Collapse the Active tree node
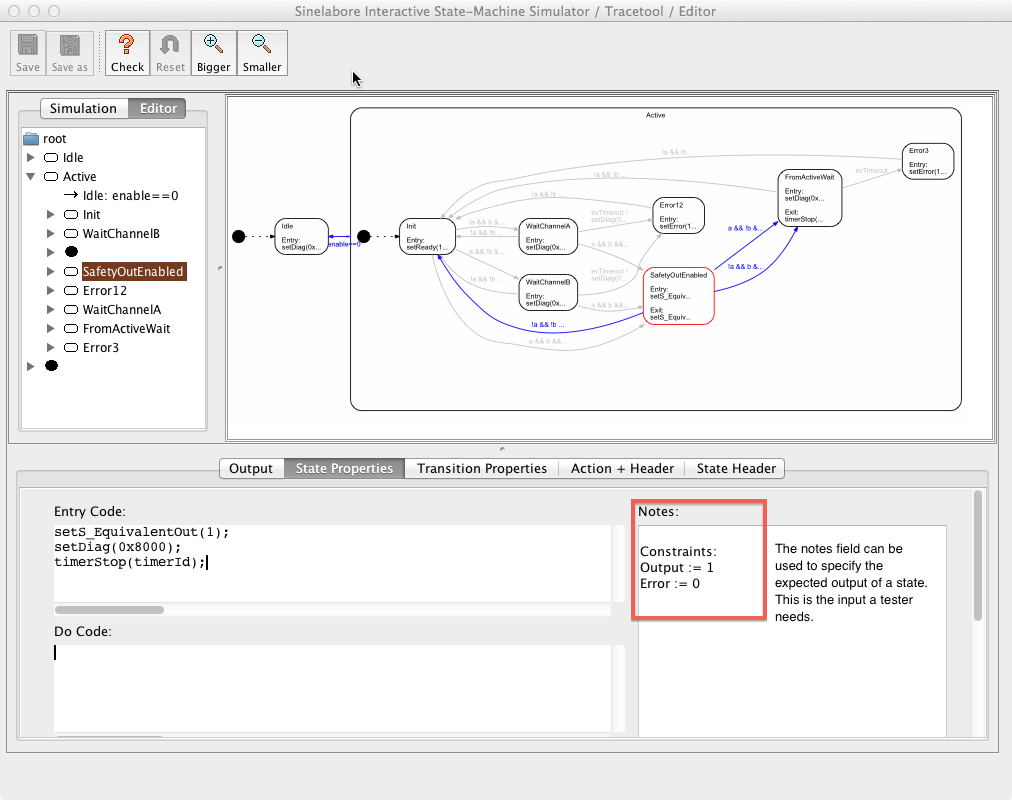This screenshot has height=800, width=1012. click(31, 177)
